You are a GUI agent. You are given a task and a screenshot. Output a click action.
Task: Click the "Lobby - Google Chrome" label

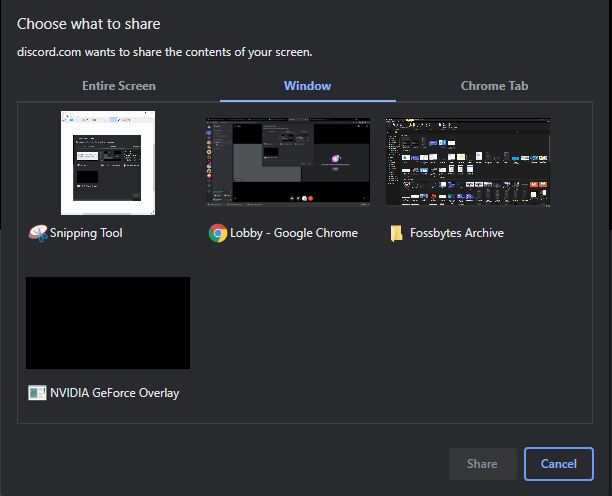[x=294, y=233]
